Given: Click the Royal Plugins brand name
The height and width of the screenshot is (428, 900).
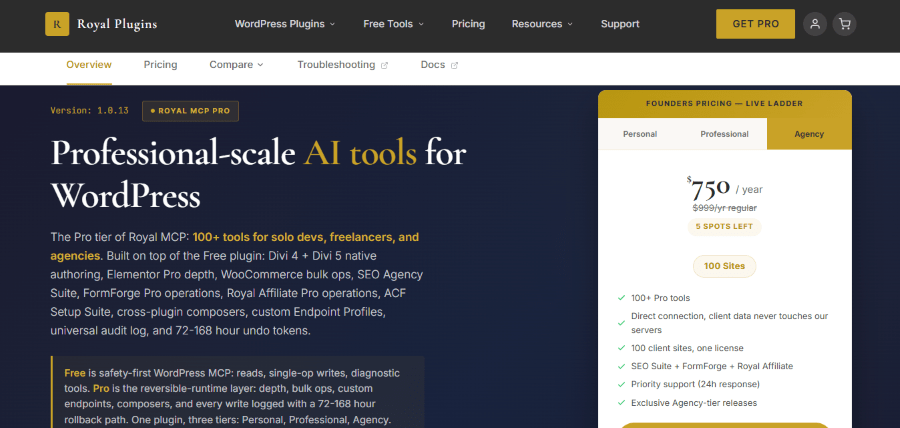Looking at the screenshot, I should point(117,24).
